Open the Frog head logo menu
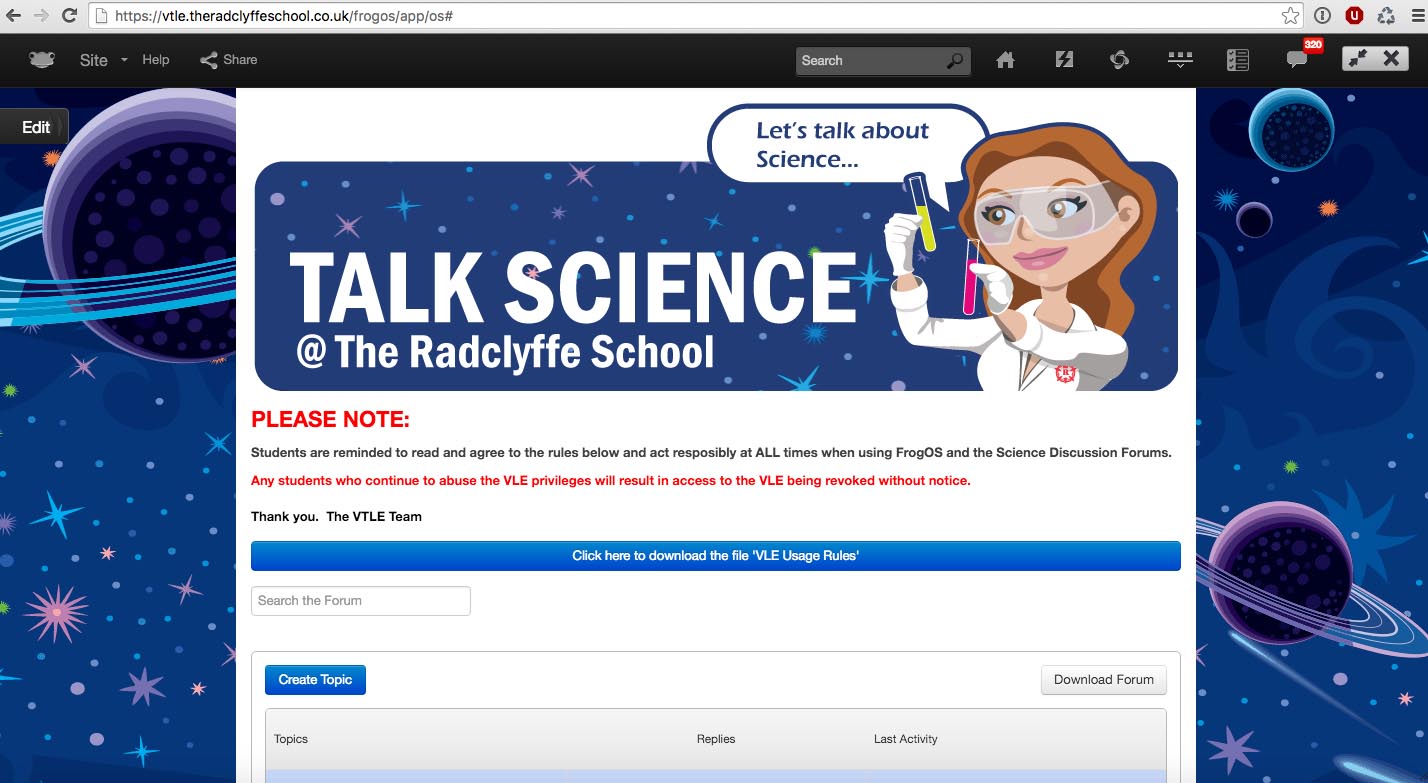Image resolution: width=1428 pixels, height=783 pixels. pos(42,60)
